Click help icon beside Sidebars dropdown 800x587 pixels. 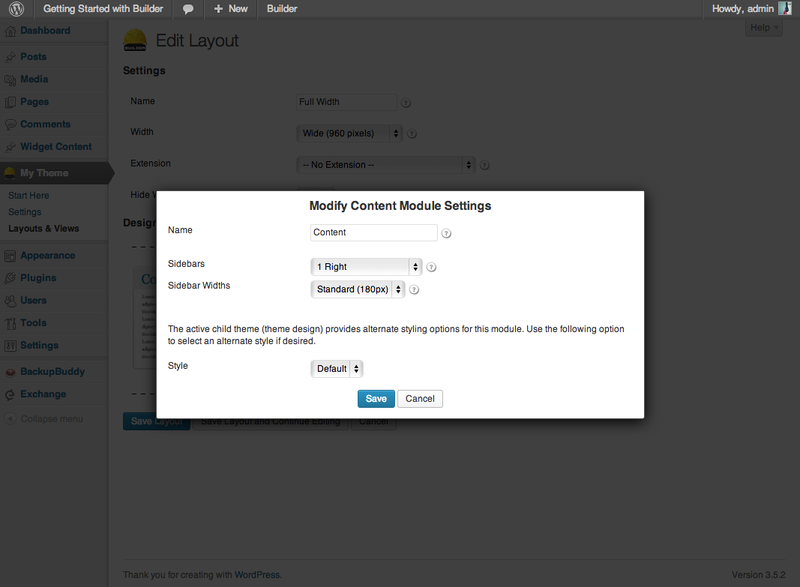(431, 267)
